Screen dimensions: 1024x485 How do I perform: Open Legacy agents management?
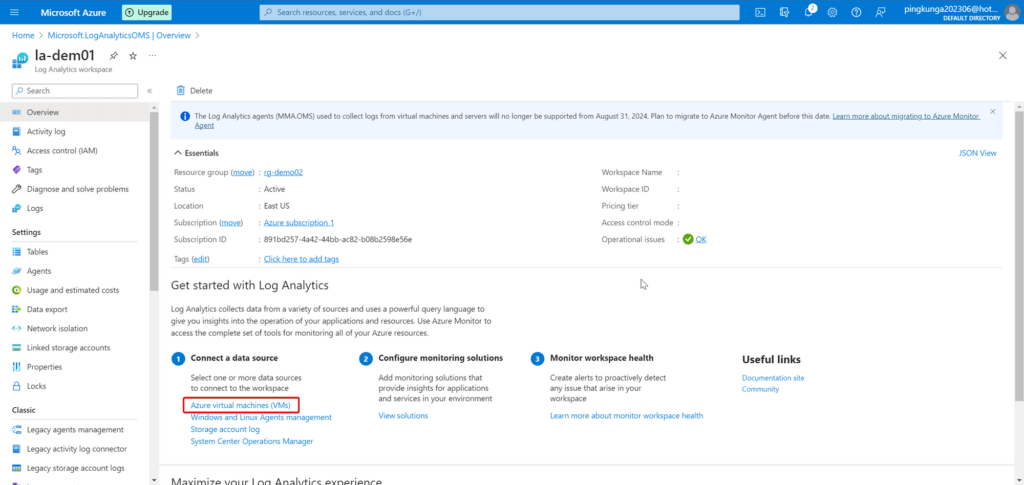(74, 430)
